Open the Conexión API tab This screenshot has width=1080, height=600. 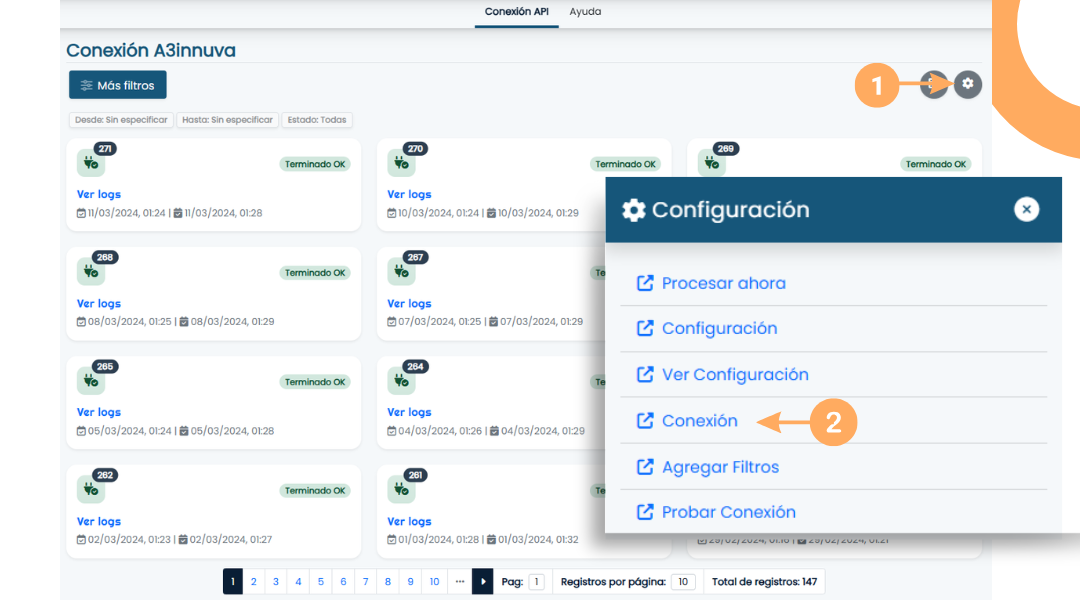tap(517, 12)
